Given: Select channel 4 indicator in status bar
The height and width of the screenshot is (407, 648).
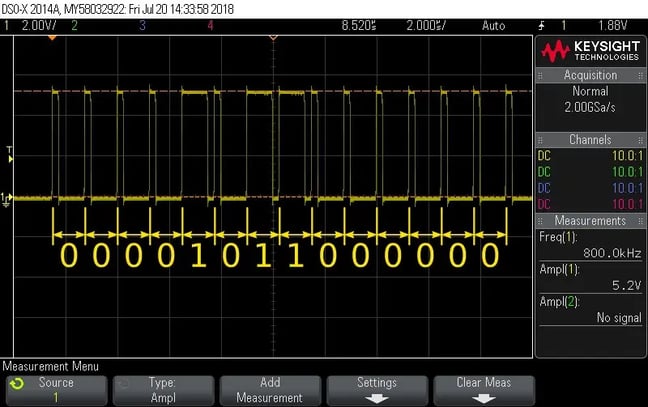Looking at the screenshot, I should 210,26.
